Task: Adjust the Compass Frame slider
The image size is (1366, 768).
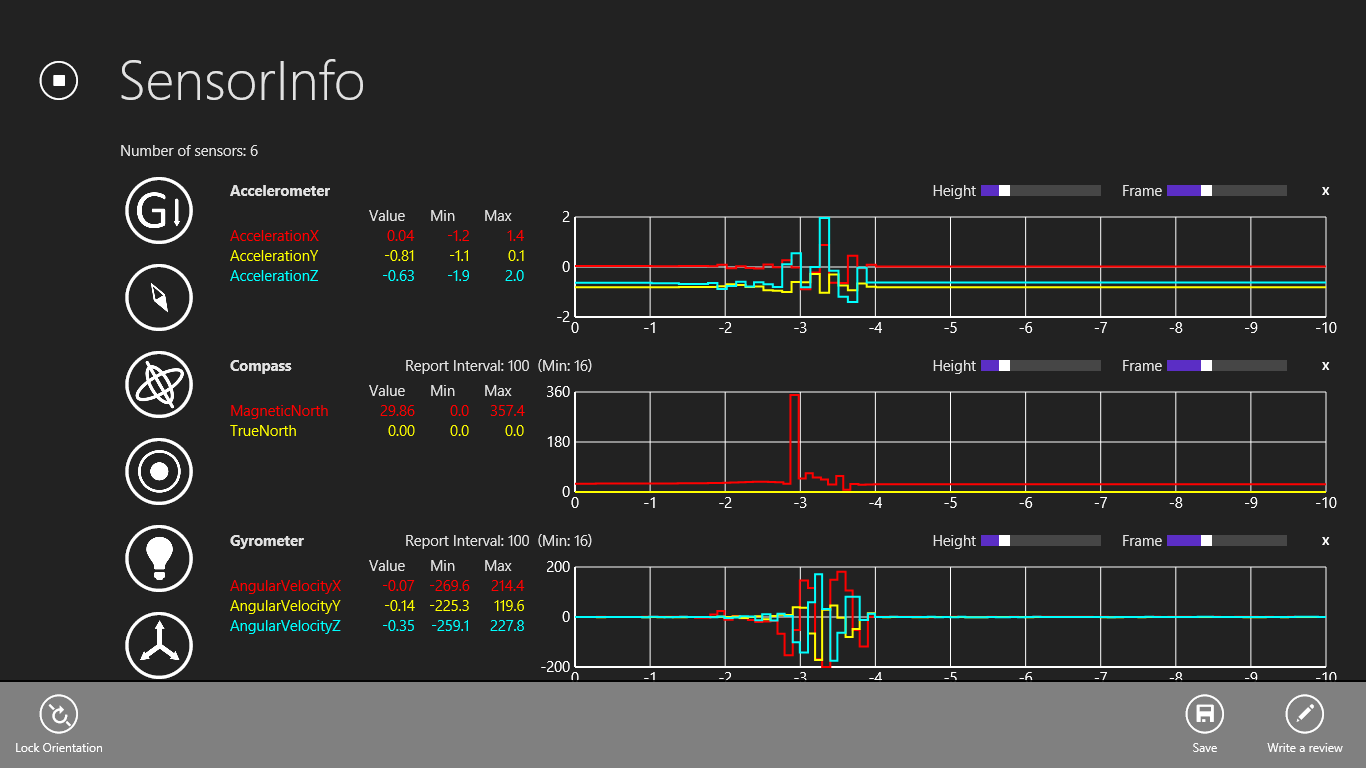Action: [1207, 365]
